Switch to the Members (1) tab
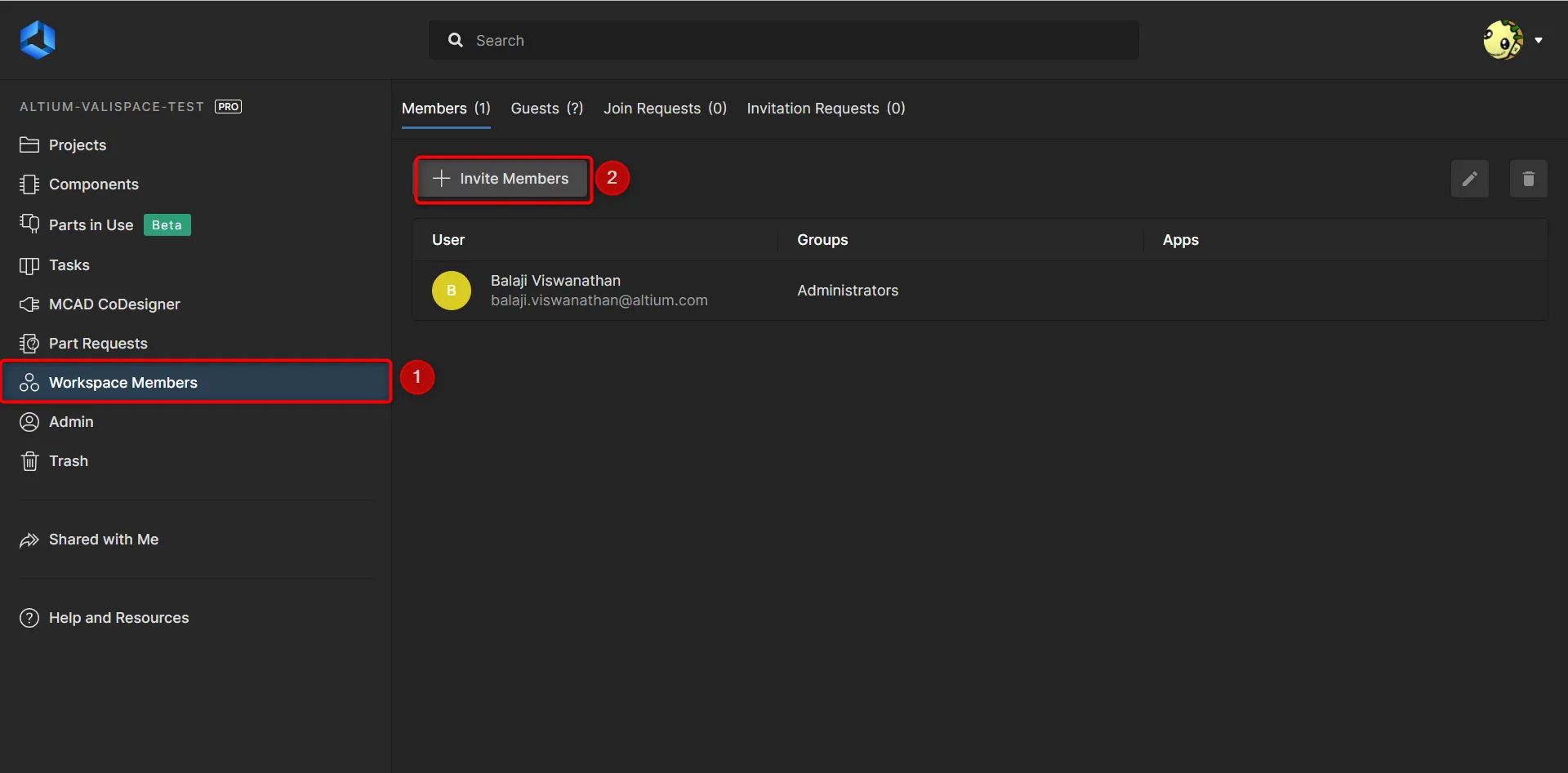Screen dimensions: 1568x773 446,109
